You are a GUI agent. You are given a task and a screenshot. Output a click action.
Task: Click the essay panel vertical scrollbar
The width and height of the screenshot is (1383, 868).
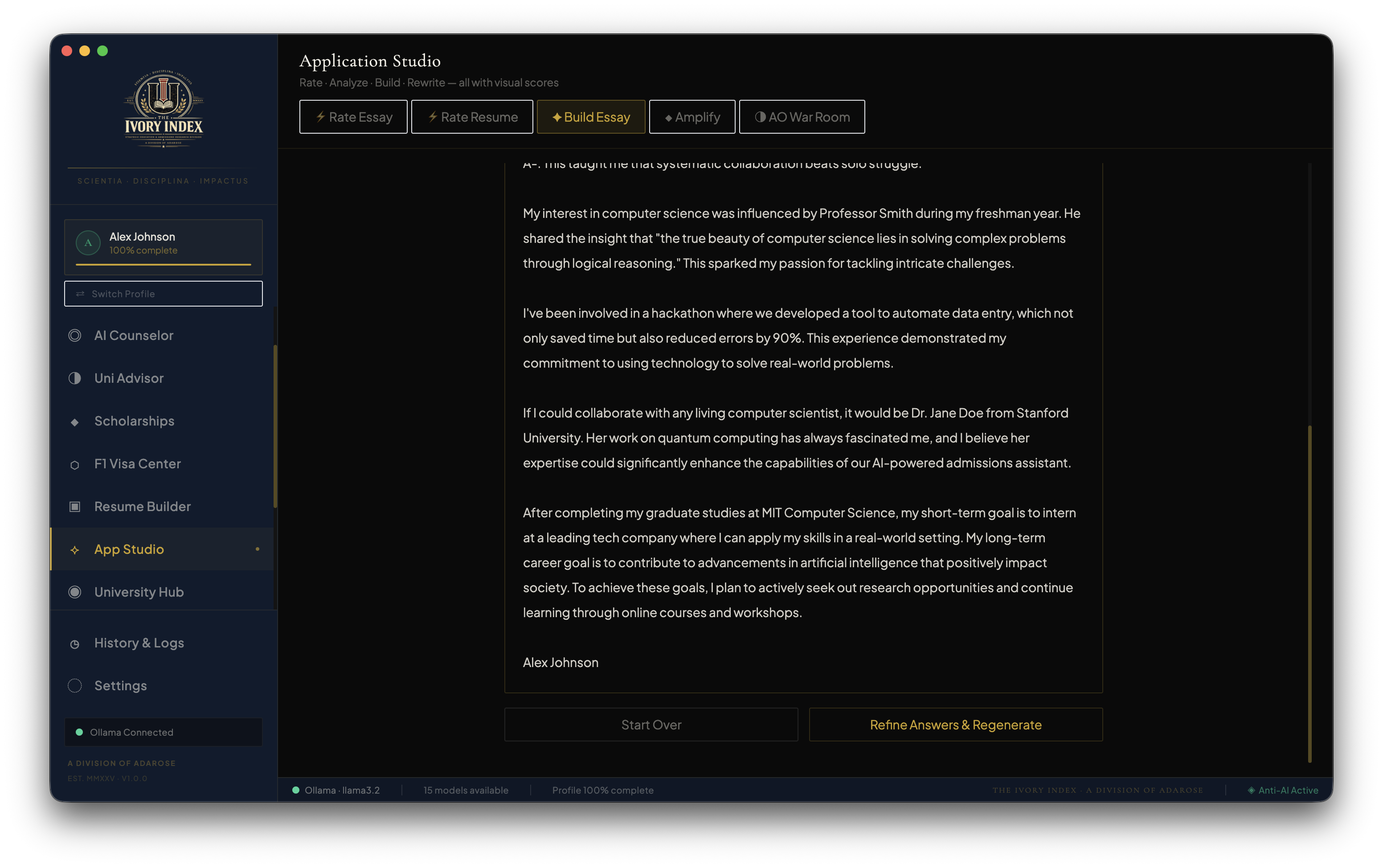click(x=1309, y=594)
